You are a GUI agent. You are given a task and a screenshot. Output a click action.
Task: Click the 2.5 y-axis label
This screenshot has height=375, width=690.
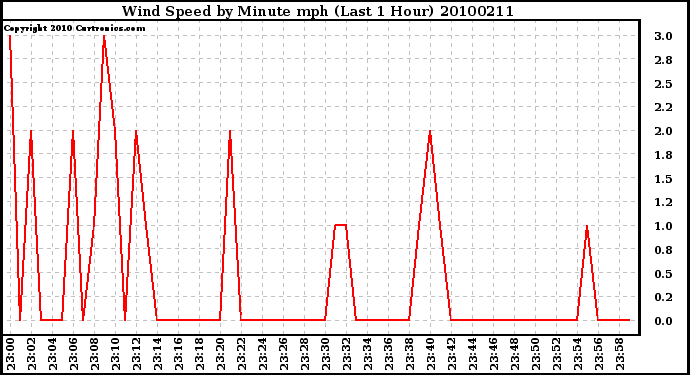[x=663, y=84]
